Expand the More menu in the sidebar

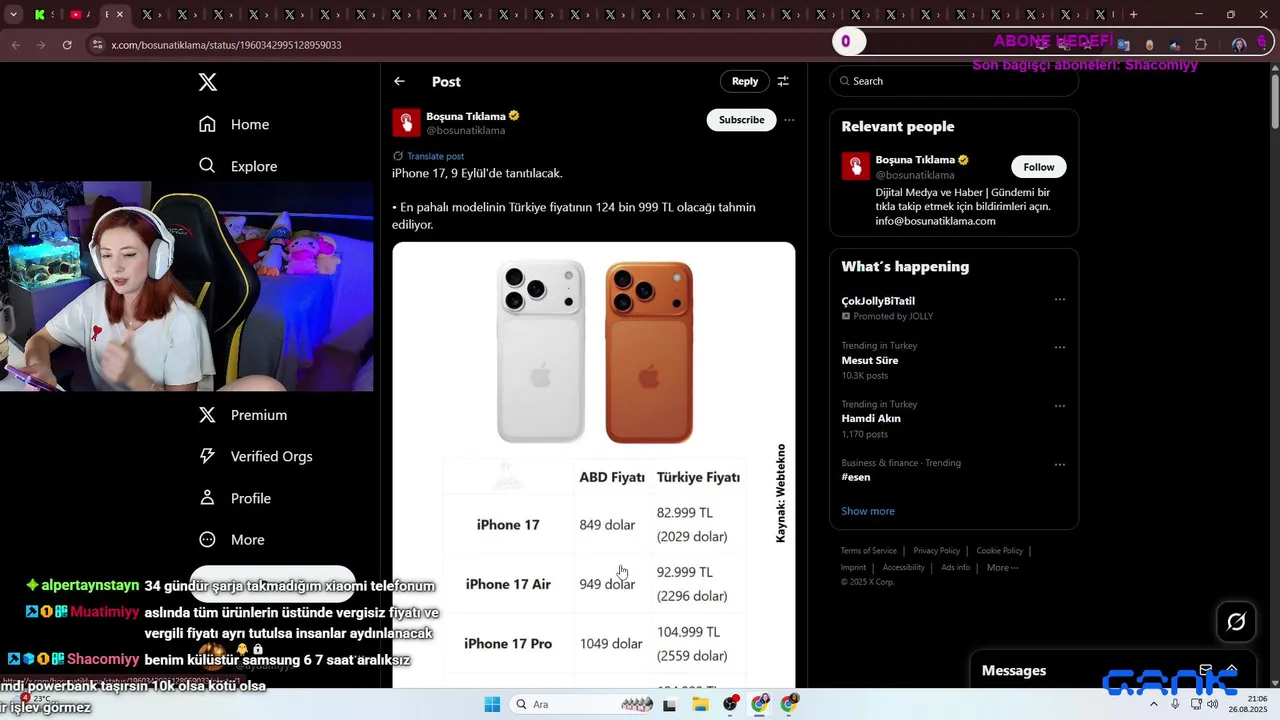click(x=232, y=539)
